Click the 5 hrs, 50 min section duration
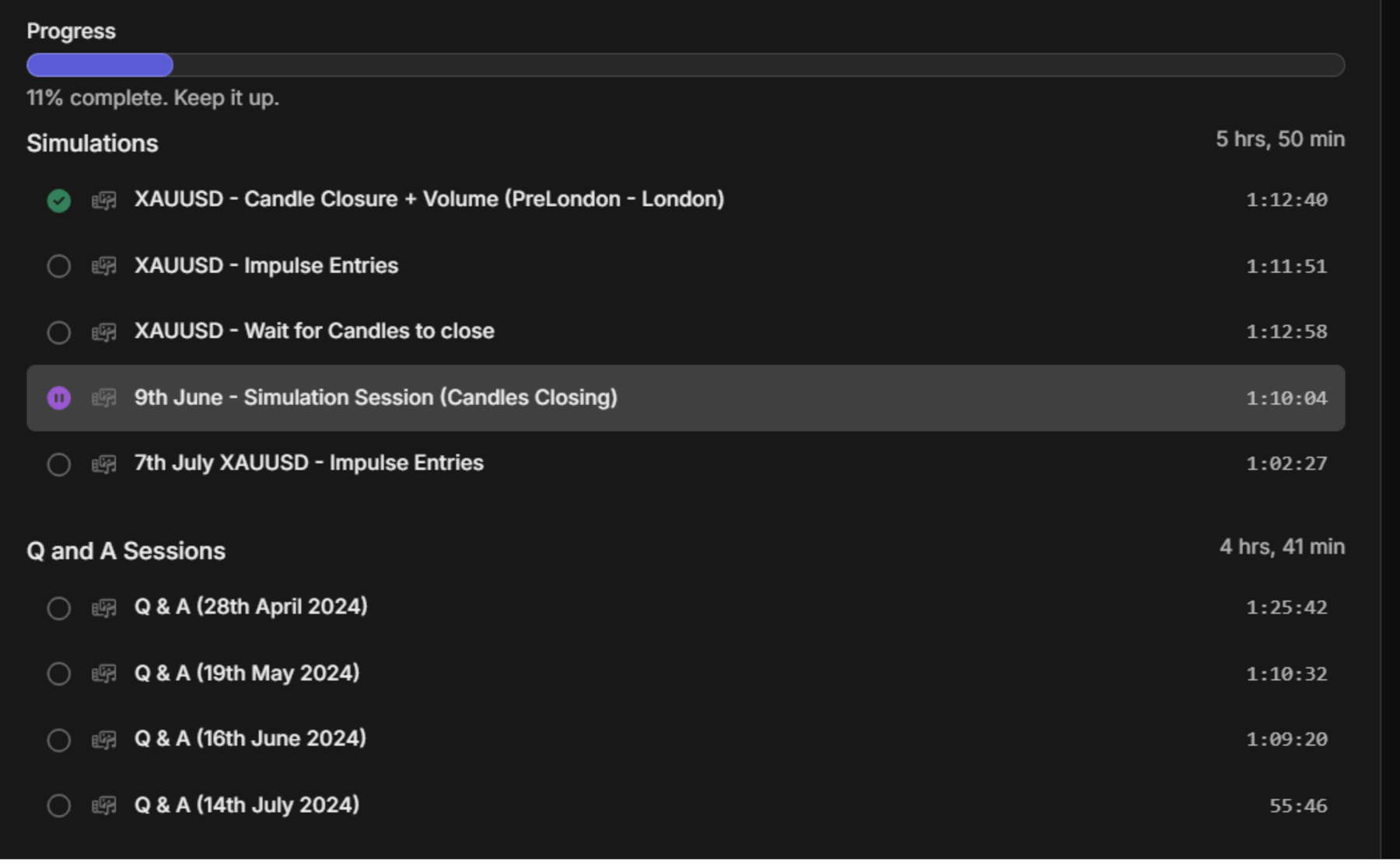Image resolution: width=1400 pixels, height=864 pixels. (x=1279, y=140)
